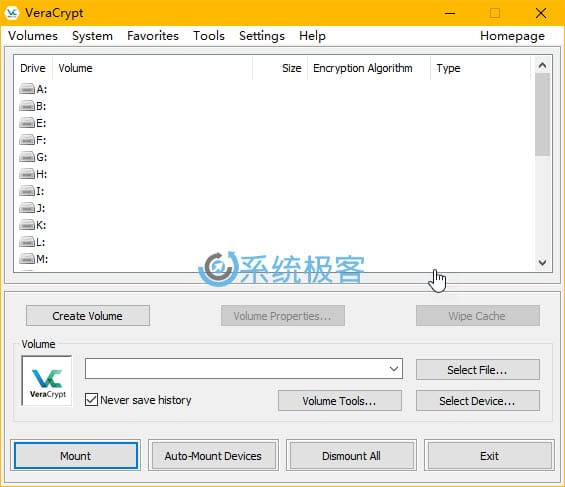This screenshot has height=487, width=565.
Task: Select drive F: icon in the list
Action: point(27,140)
